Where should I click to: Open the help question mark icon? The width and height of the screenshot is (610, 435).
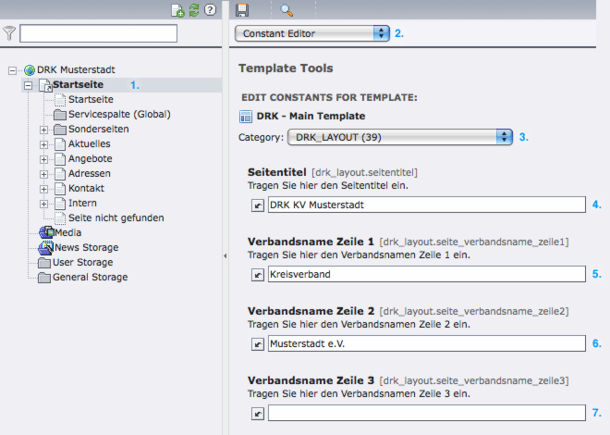[210, 10]
